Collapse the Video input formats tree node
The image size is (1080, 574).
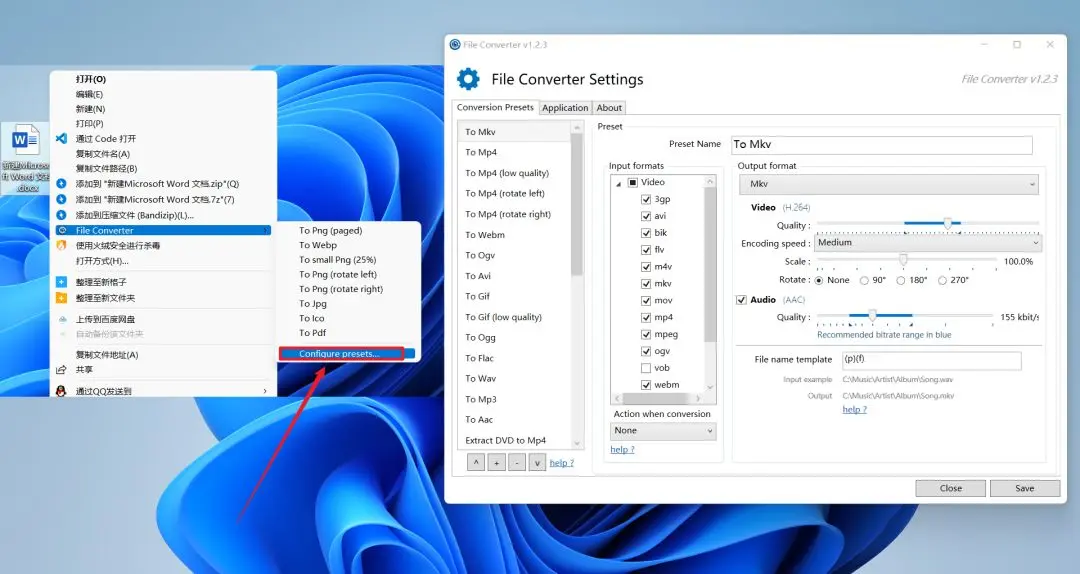pyautogui.click(x=619, y=183)
